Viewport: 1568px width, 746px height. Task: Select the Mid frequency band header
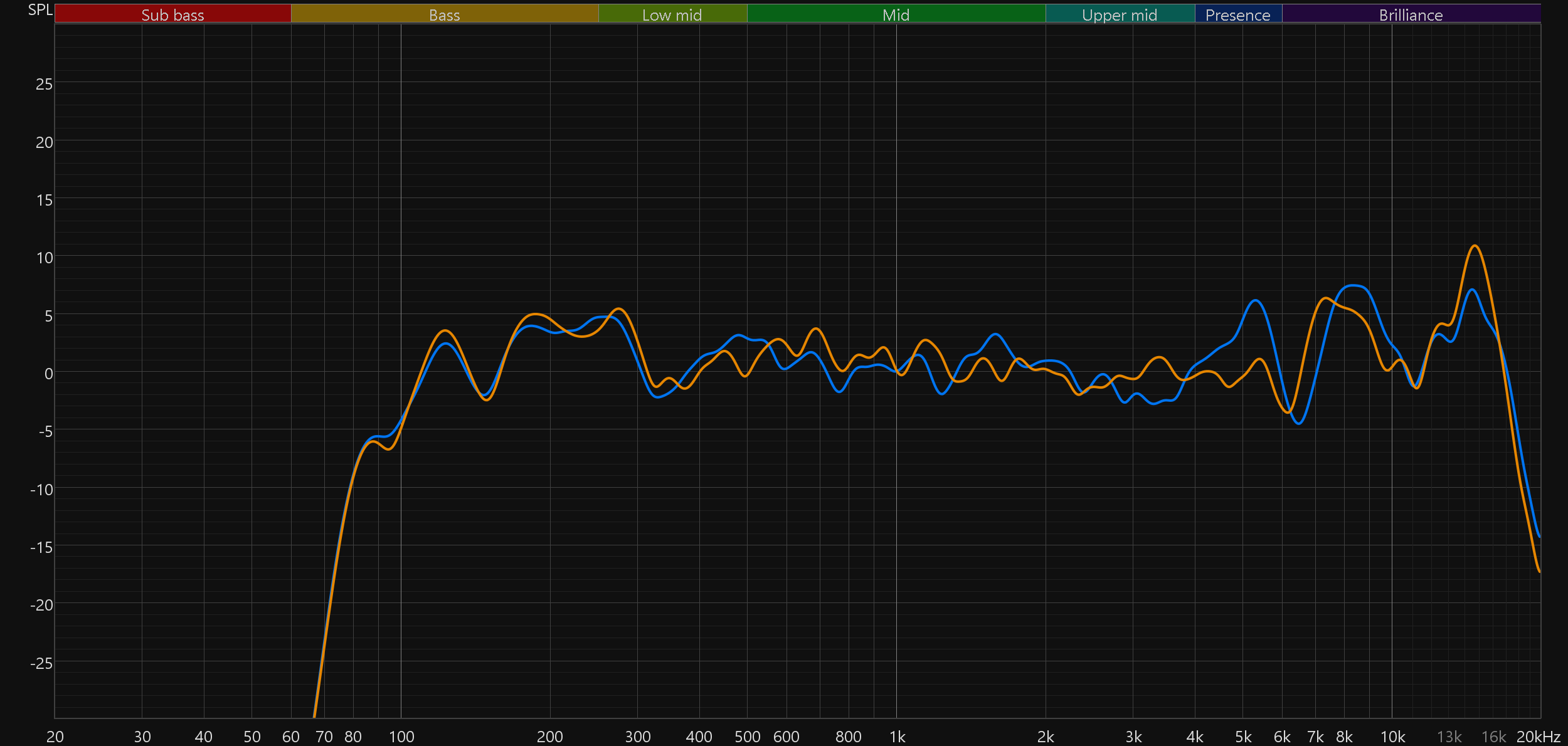[896, 14]
